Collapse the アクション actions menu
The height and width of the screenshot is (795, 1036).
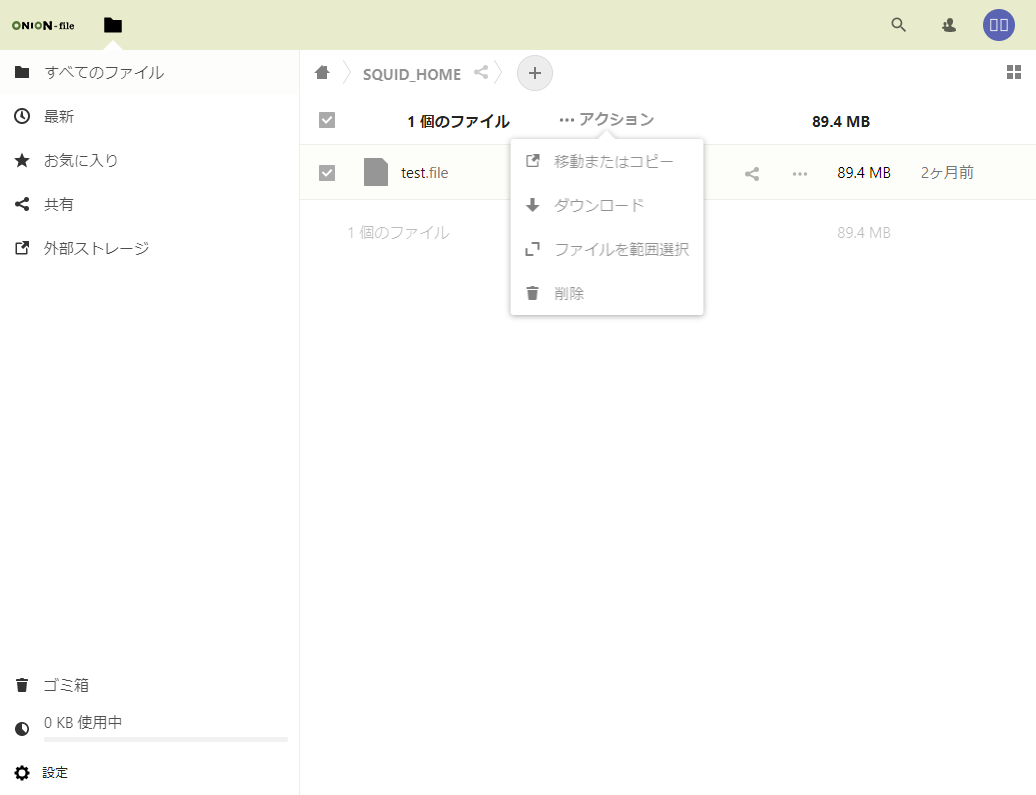pyautogui.click(x=606, y=120)
